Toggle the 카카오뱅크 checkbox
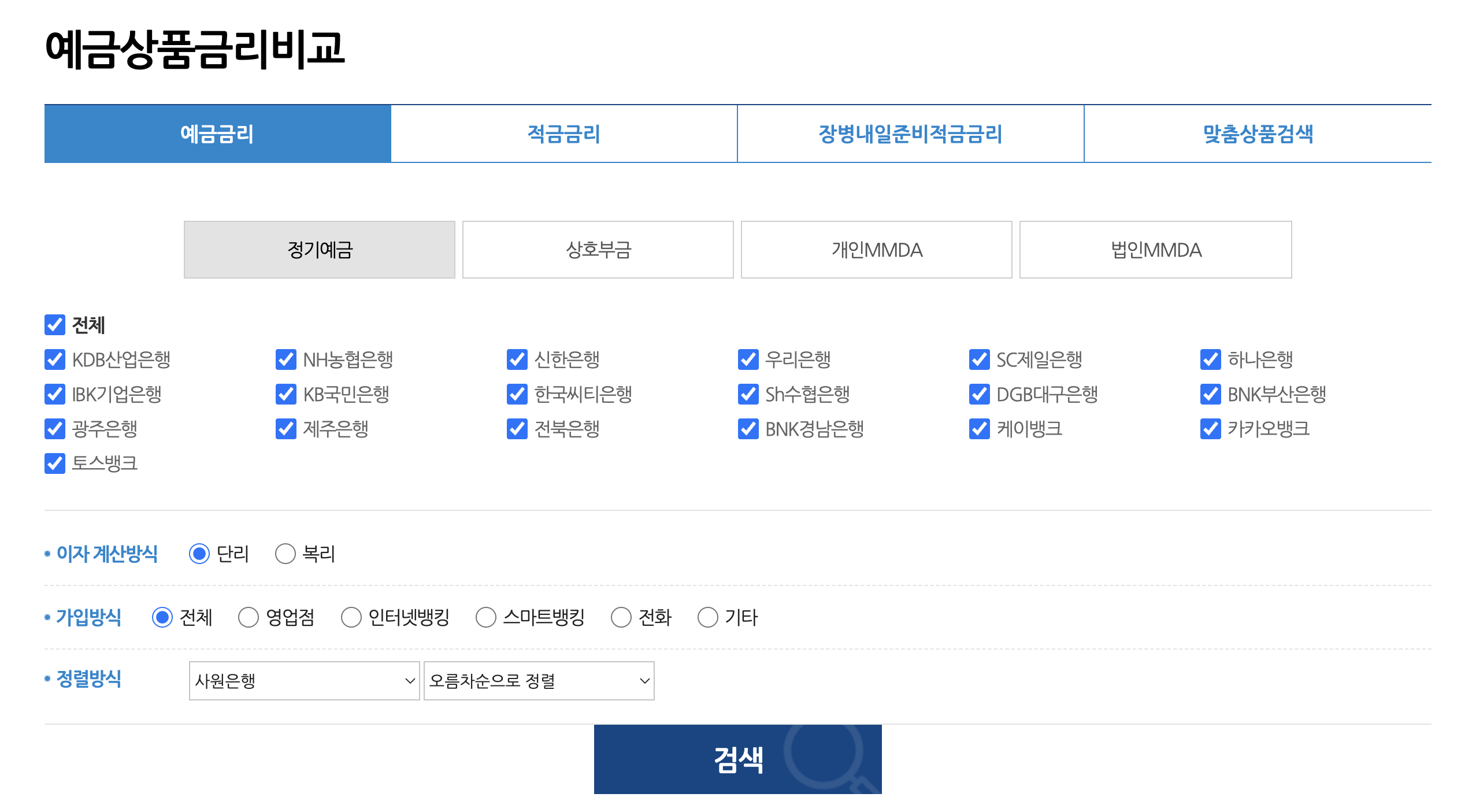Viewport: 1461px width, 812px height. [x=1210, y=429]
